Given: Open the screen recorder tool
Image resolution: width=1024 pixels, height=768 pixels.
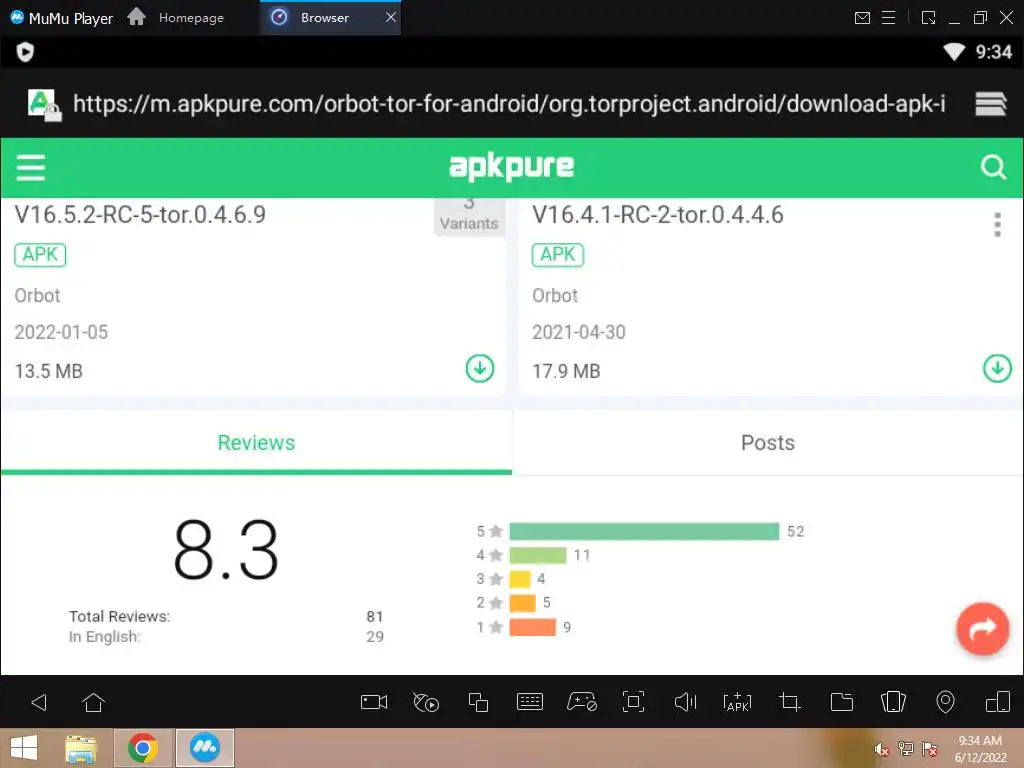Looking at the screenshot, I should (374, 703).
